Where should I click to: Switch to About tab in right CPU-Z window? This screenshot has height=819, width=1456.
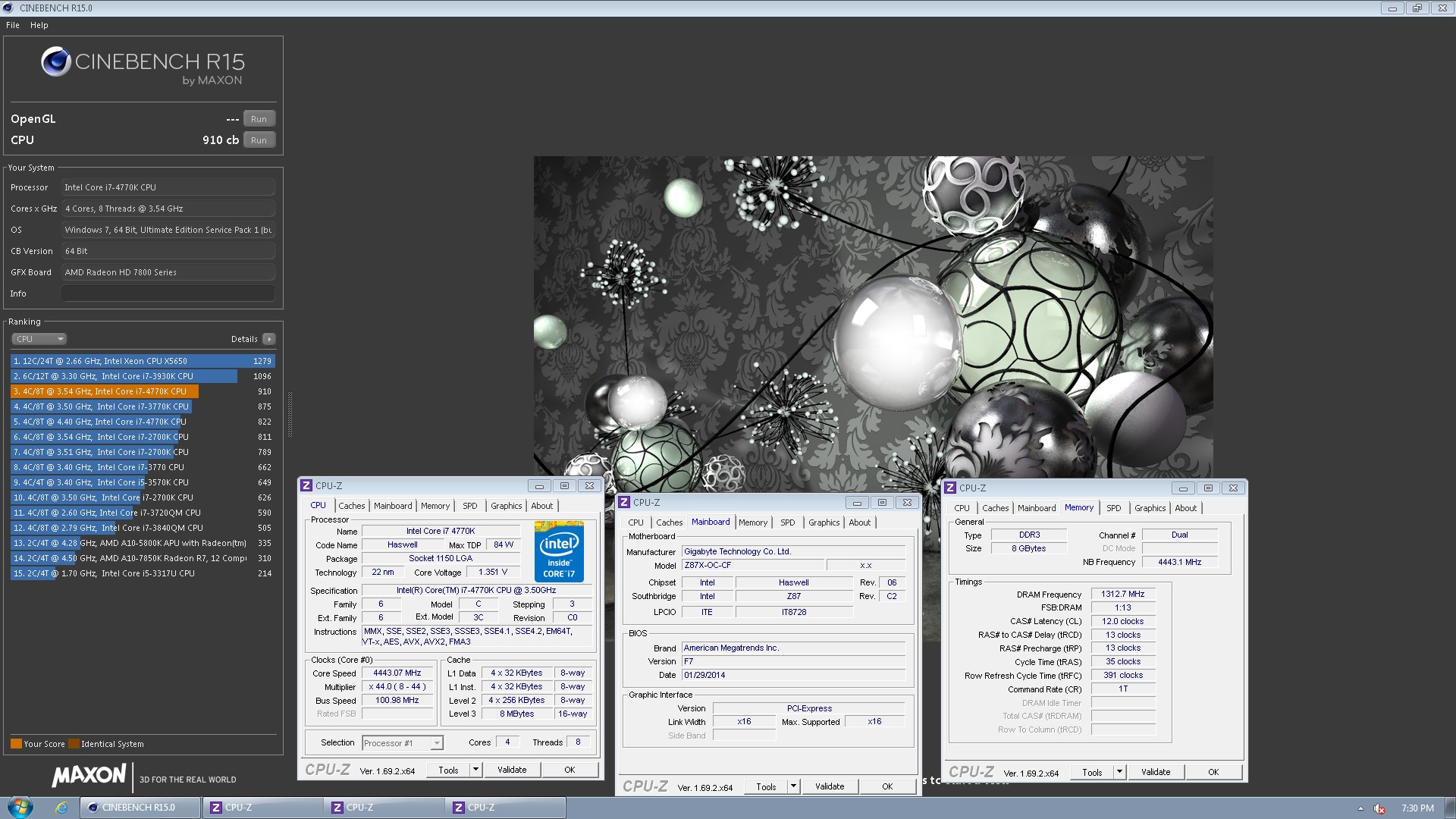point(1185,508)
